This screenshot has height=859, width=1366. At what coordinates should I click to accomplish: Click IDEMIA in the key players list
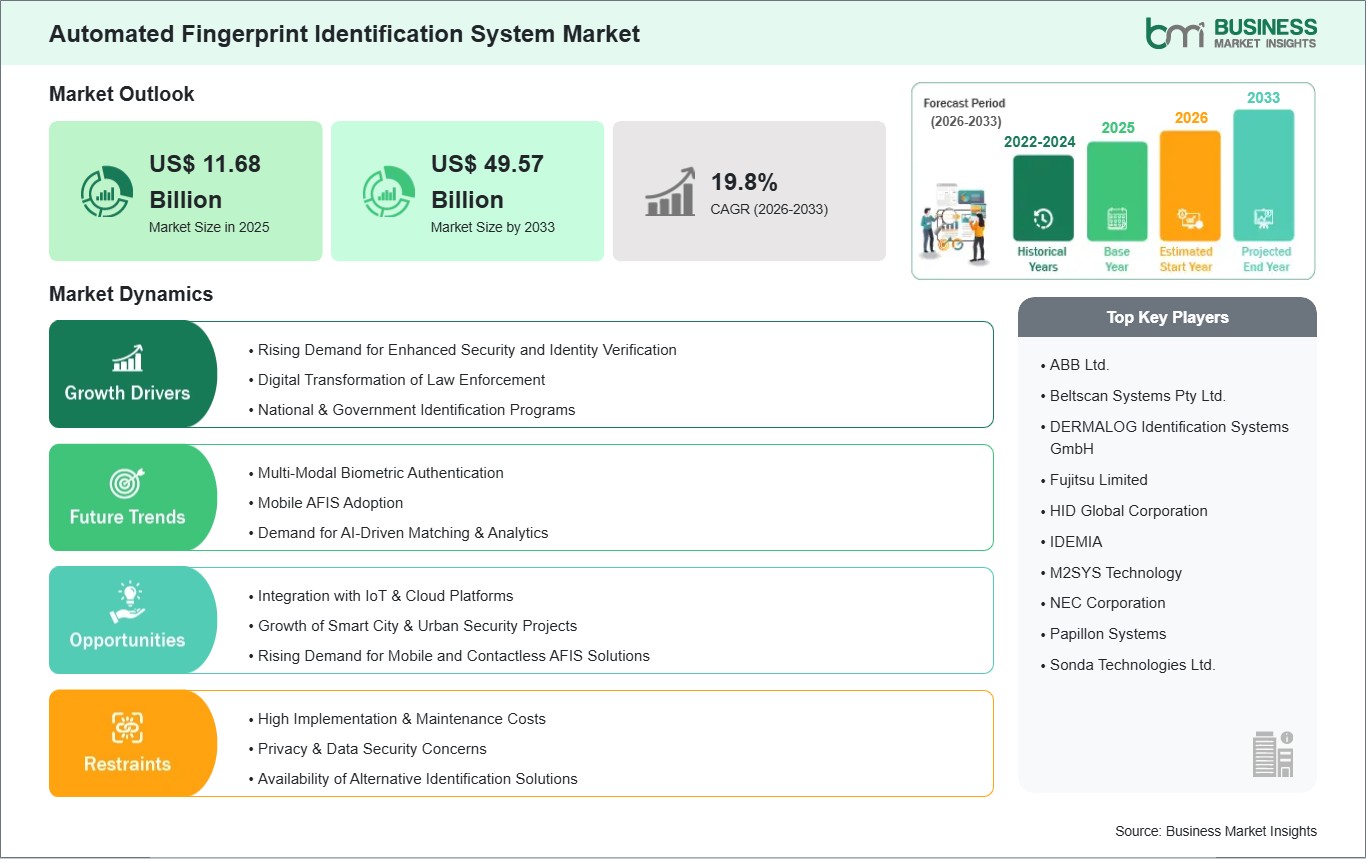pos(1076,541)
